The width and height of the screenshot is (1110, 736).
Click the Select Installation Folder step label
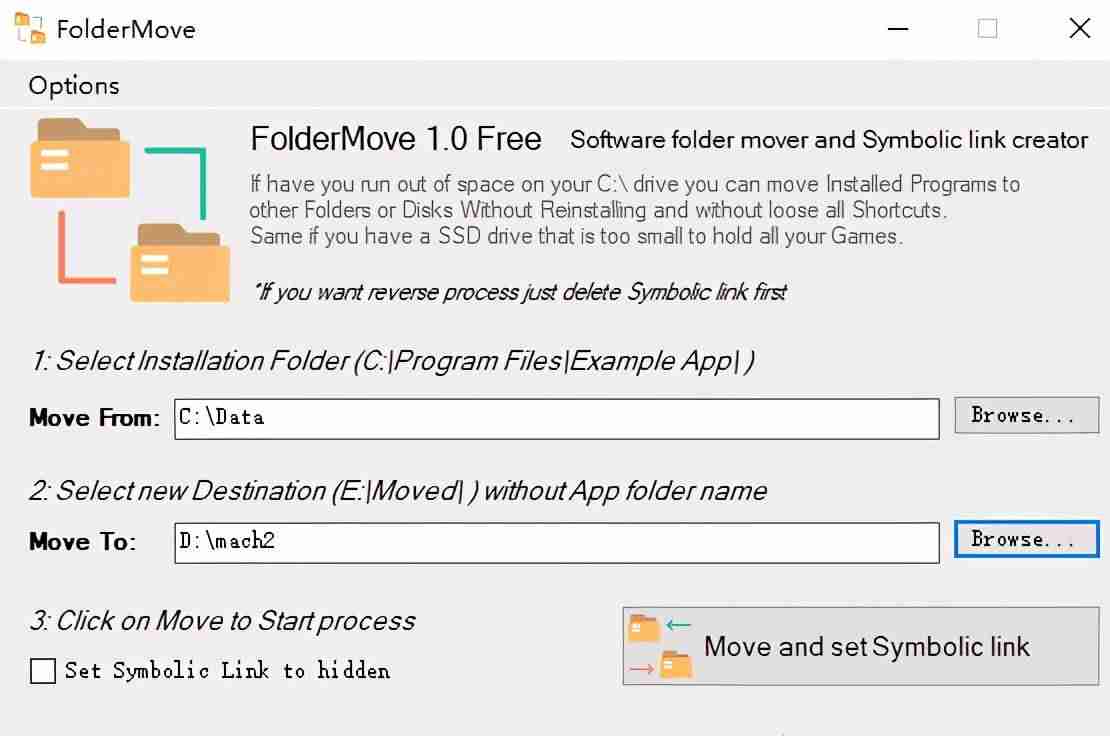(x=392, y=361)
